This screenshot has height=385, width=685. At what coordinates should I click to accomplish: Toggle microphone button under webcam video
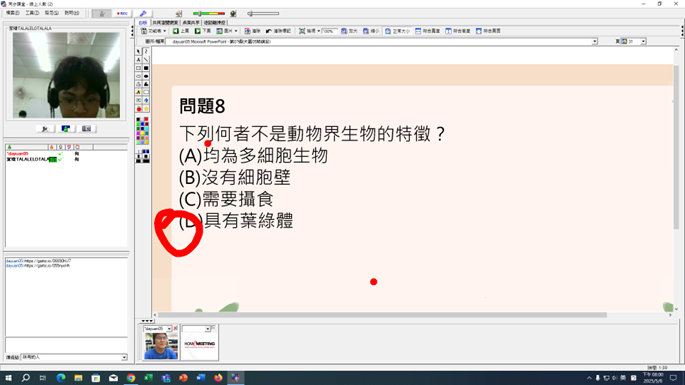45,128
